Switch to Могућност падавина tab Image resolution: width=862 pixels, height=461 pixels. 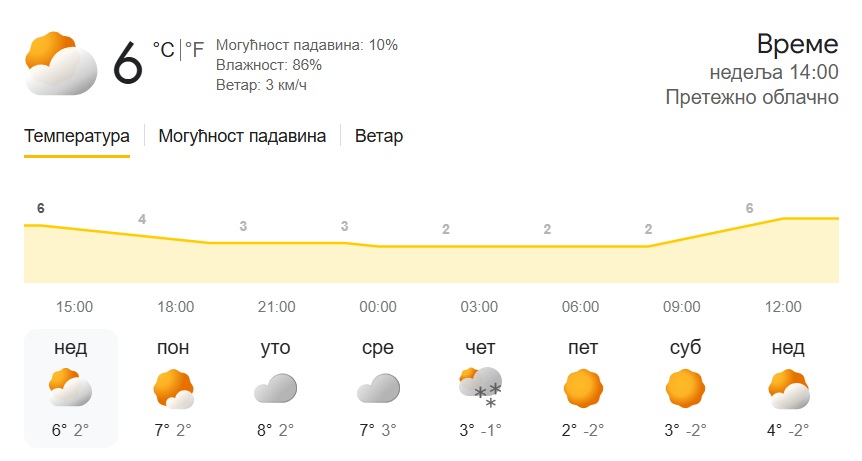tap(242, 136)
